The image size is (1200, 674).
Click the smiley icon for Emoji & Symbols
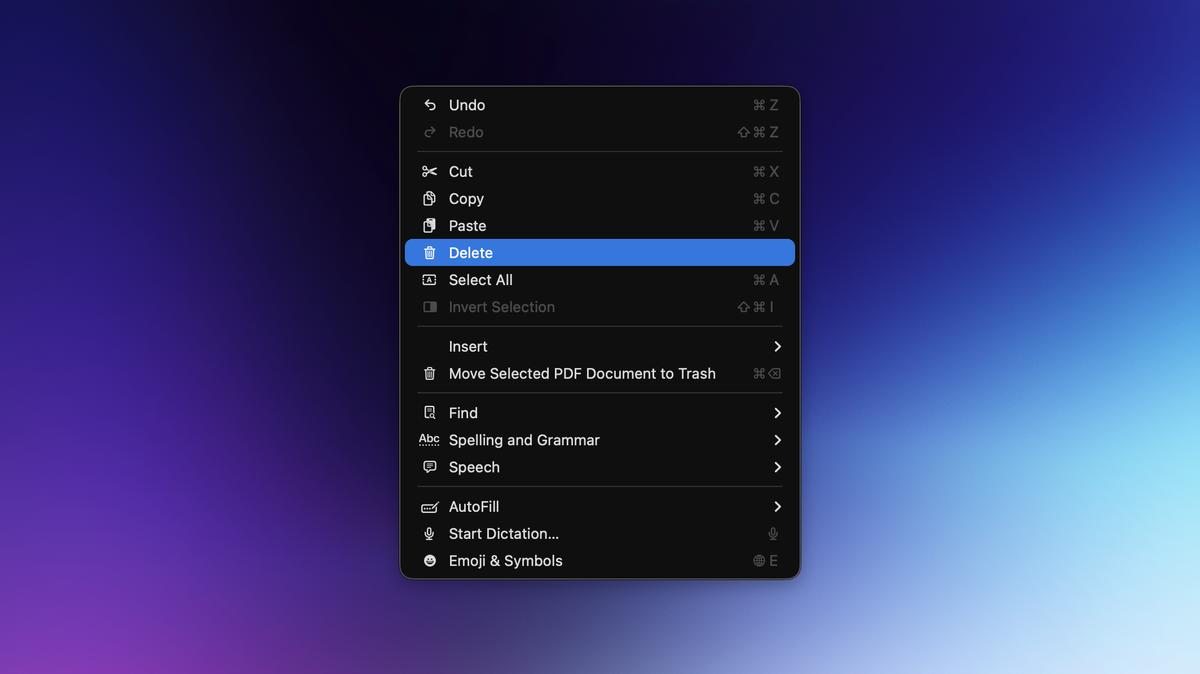pyautogui.click(x=430, y=561)
